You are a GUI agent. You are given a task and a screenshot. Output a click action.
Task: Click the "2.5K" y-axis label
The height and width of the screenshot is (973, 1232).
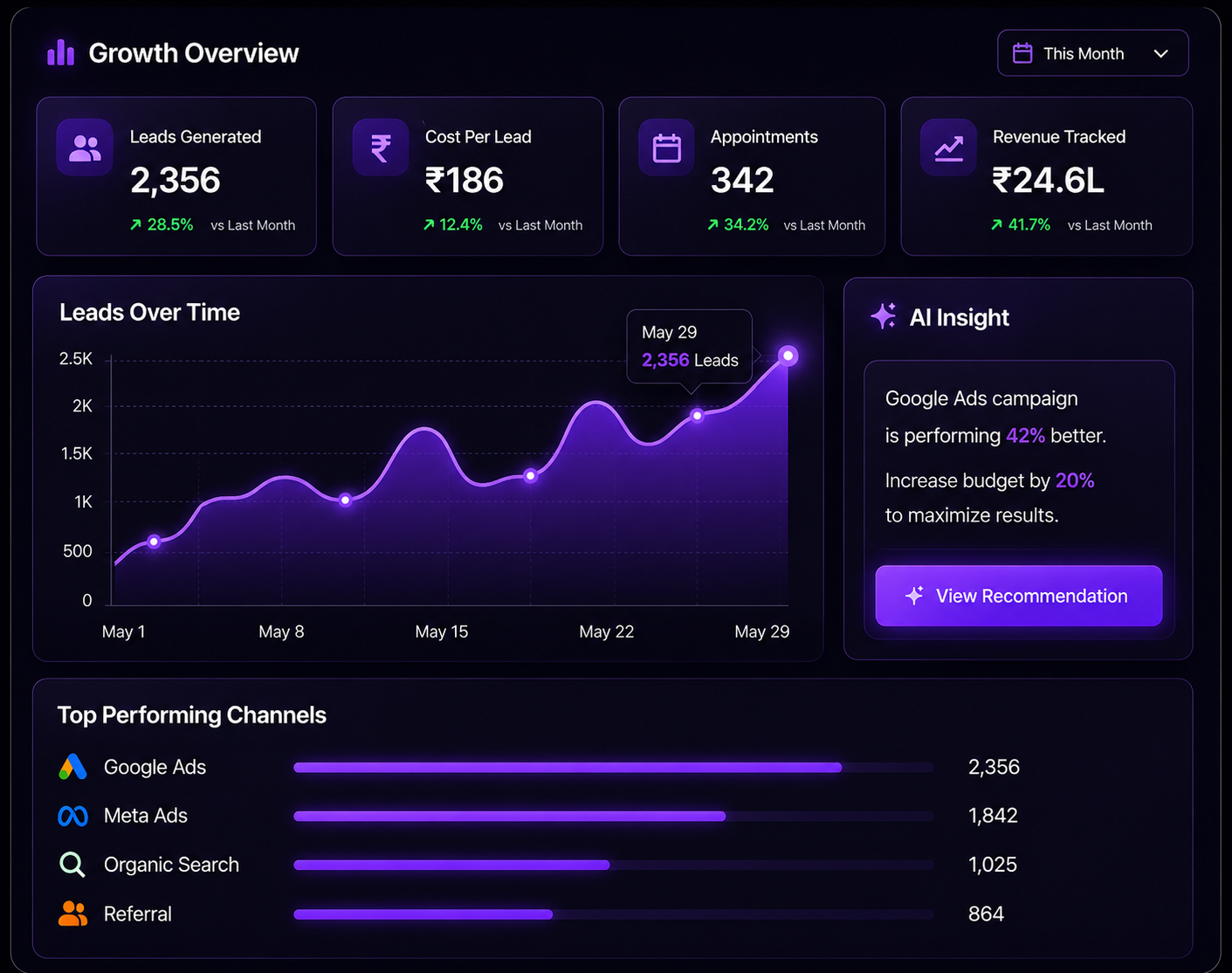(x=76, y=359)
